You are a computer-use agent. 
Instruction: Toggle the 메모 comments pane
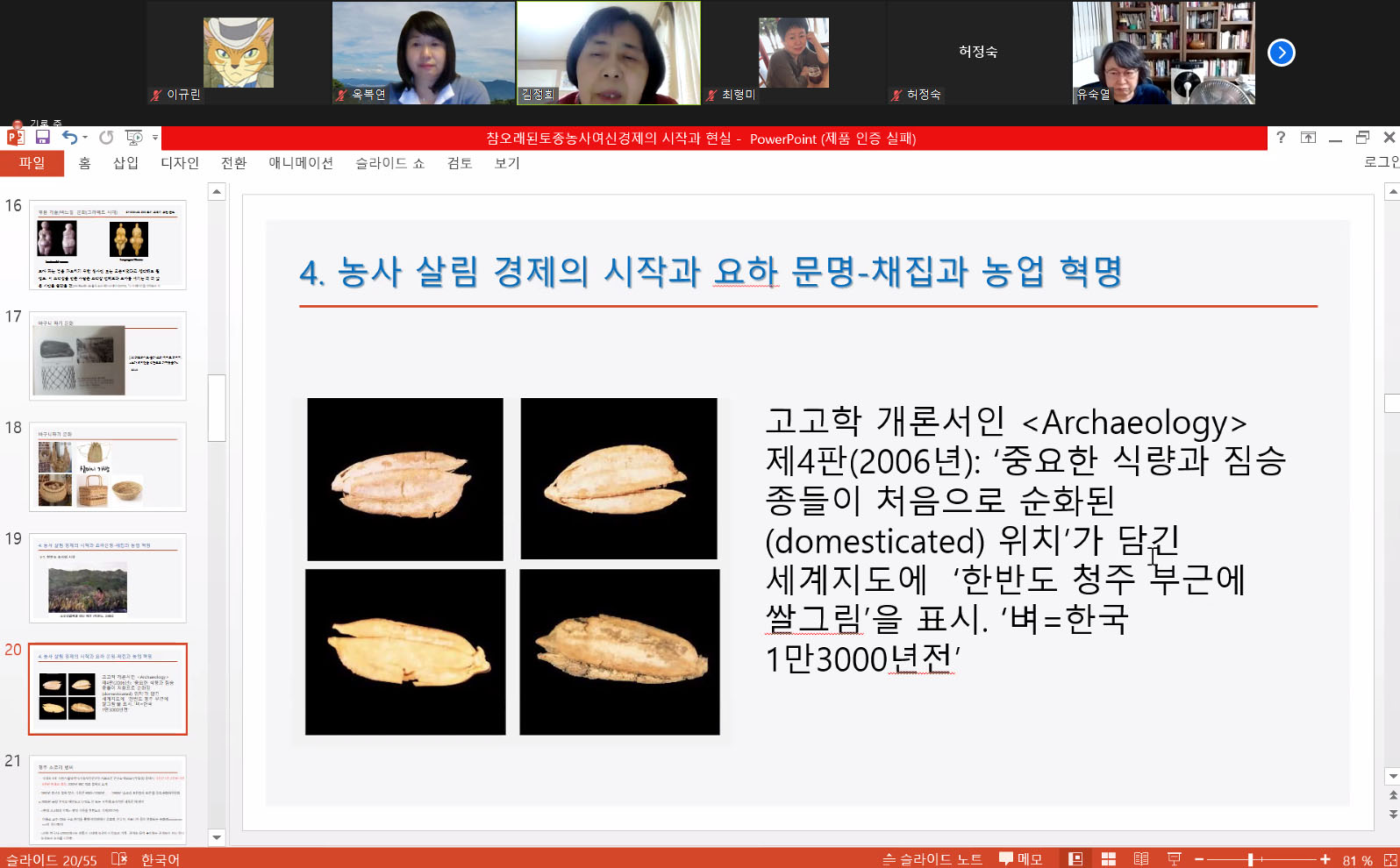pyautogui.click(x=1021, y=859)
